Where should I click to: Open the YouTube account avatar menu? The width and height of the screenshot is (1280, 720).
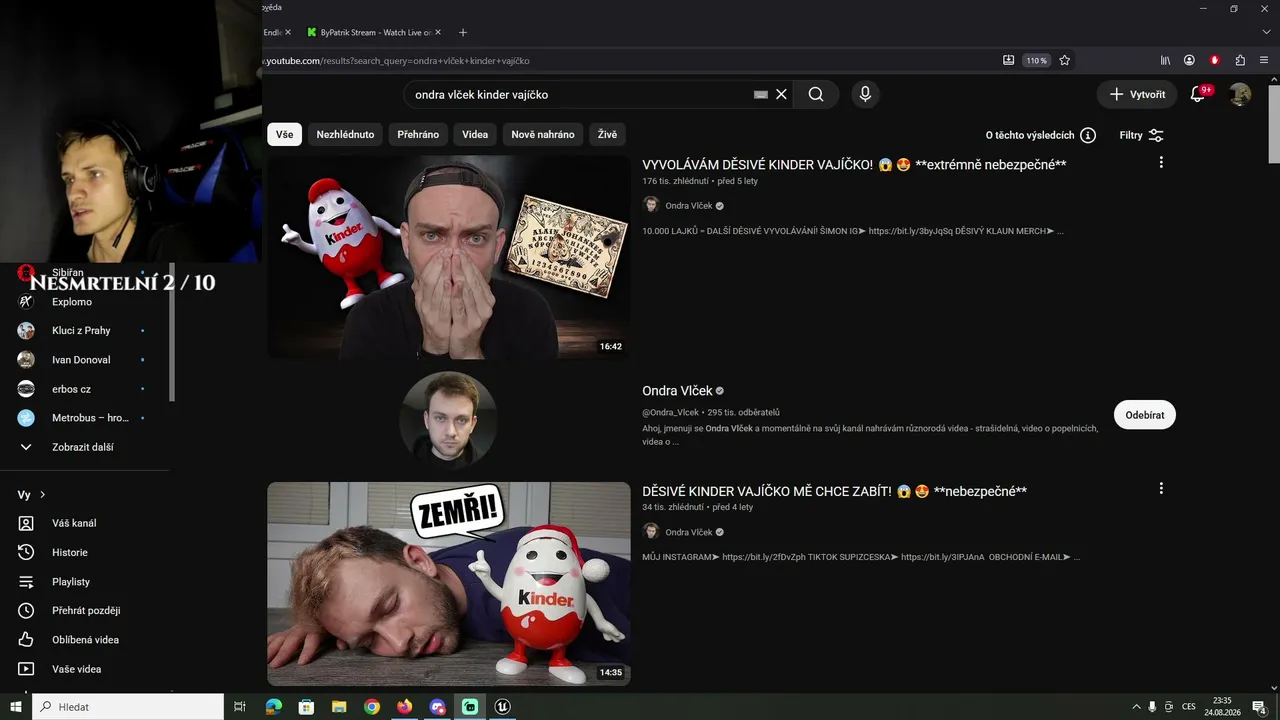pos(1240,94)
